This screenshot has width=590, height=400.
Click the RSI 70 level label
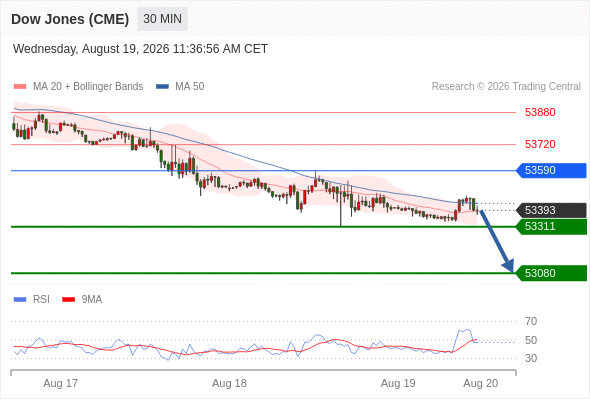coord(531,321)
